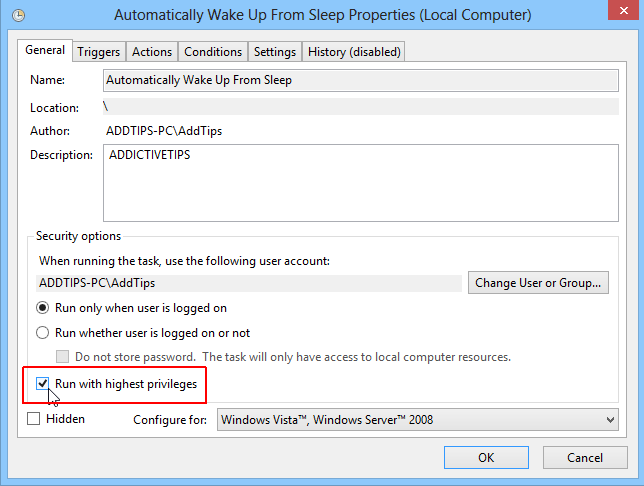The width and height of the screenshot is (644, 486).
Task: Uncheck Run with highest privileges
Action: 43,383
